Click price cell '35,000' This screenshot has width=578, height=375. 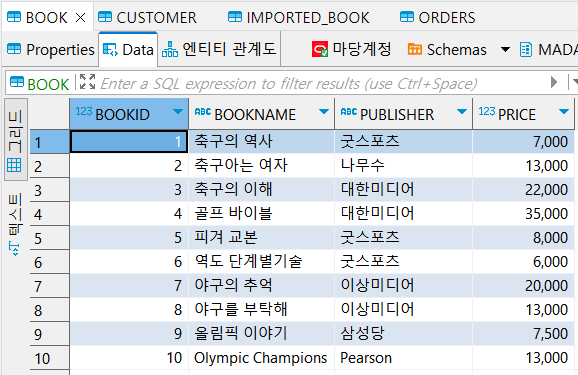point(523,213)
